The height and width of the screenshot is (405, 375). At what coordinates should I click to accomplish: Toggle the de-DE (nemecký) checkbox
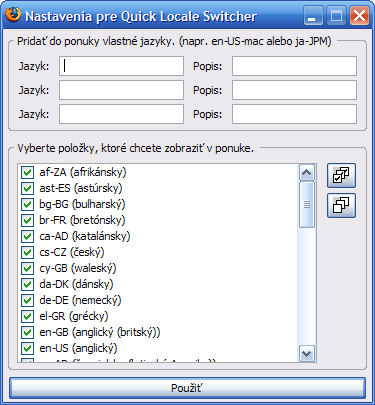(x=27, y=300)
